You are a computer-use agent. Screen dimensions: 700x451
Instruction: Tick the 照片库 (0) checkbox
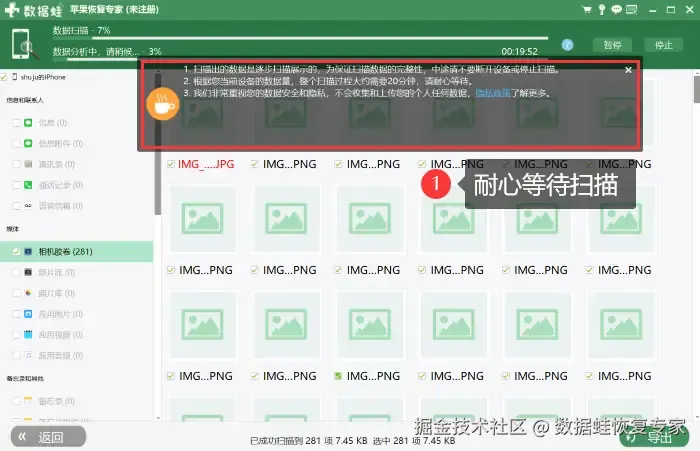point(16,293)
